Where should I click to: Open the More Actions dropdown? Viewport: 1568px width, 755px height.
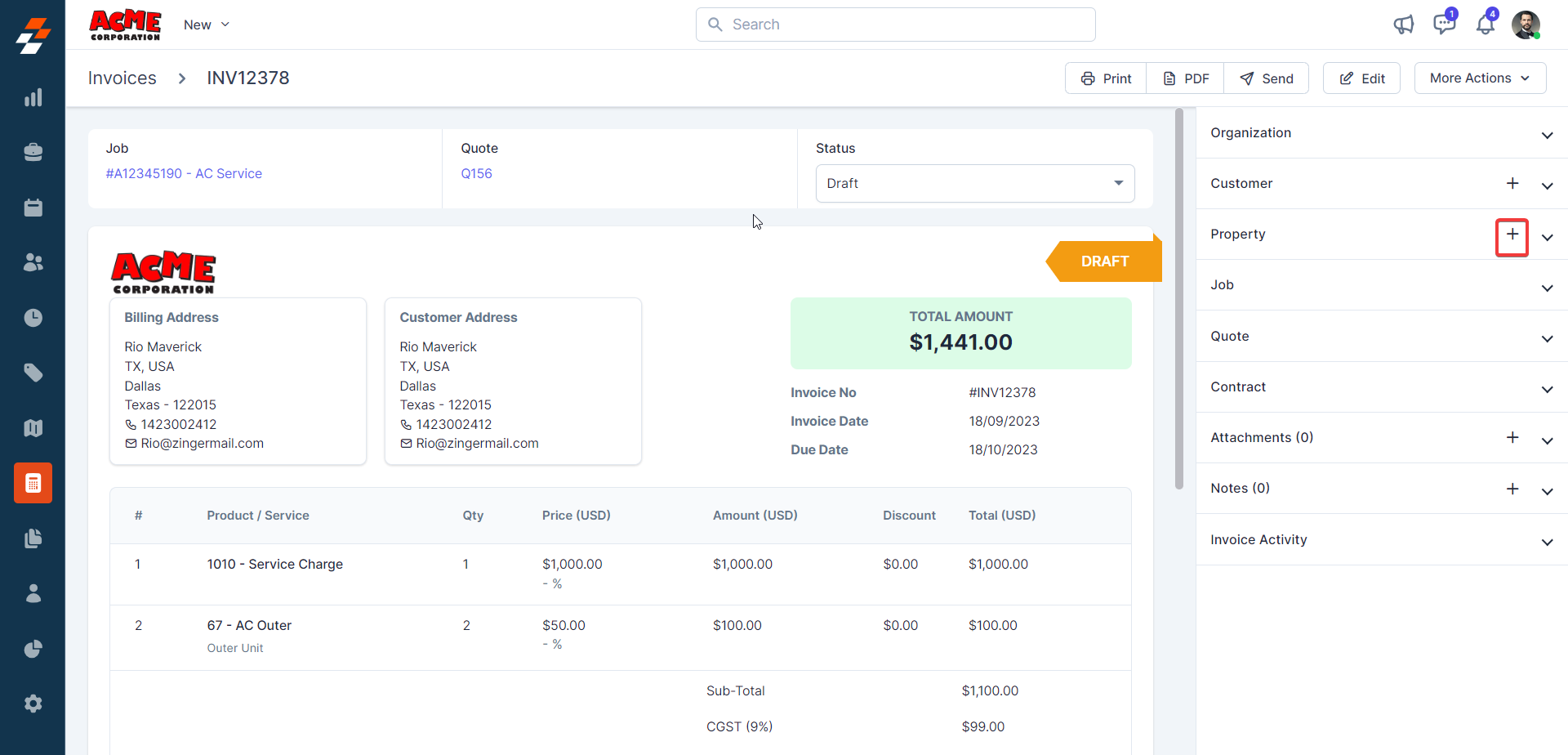point(1479,78)
